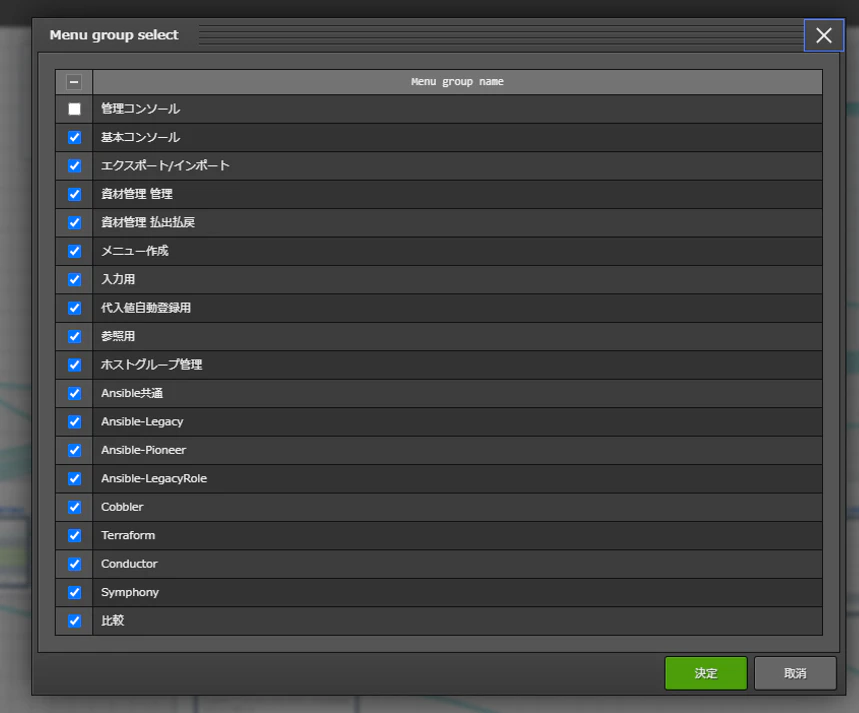Viewport: 859px width, 713px height.
Task: Select the 基本コンソール row label
Action: [x=140, y=137]
